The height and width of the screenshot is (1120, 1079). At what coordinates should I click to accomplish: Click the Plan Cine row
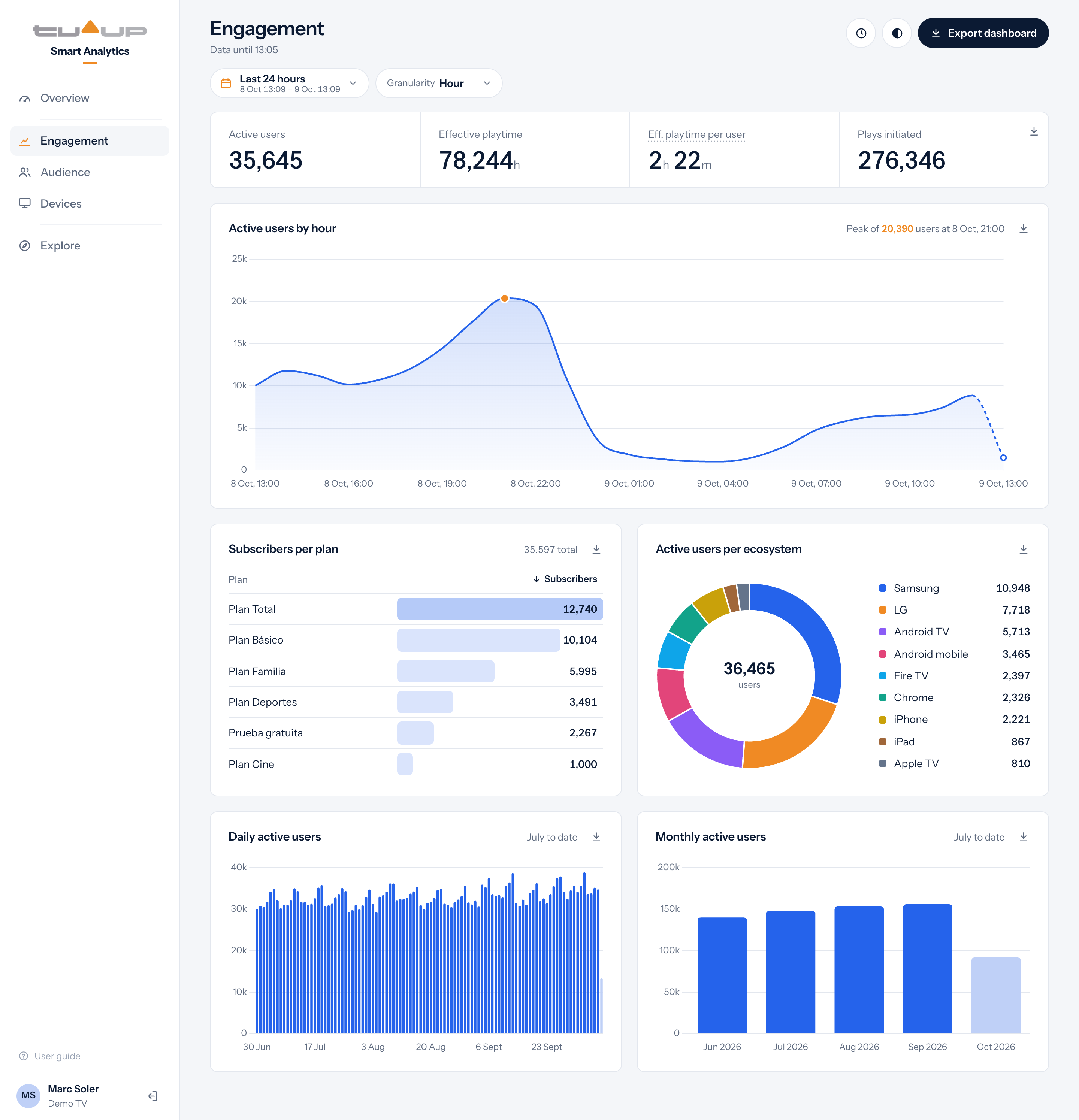coord(415,764)
